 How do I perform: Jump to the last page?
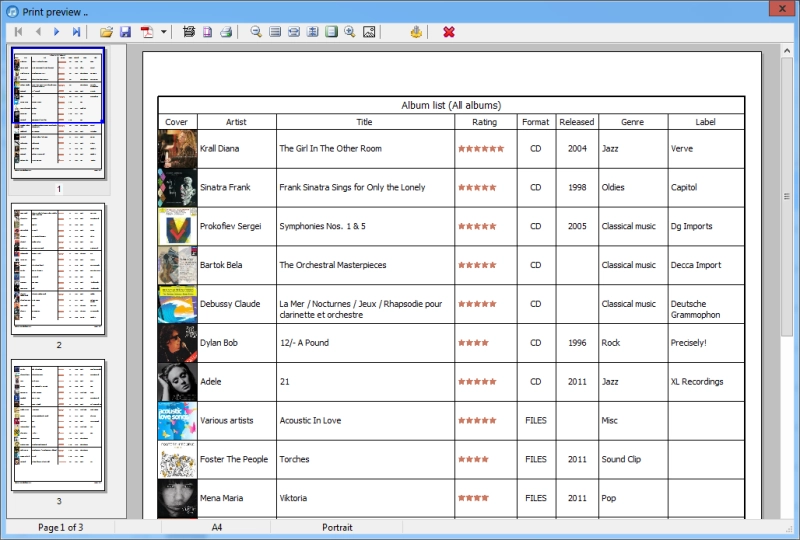coord(76,32)
